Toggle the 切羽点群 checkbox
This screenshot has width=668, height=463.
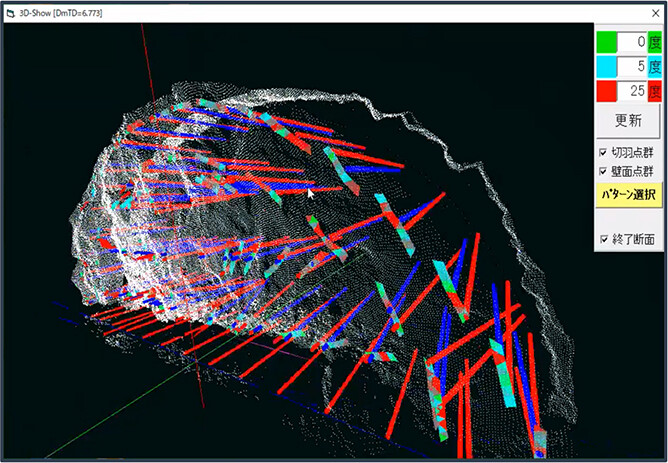pos(602,153)
